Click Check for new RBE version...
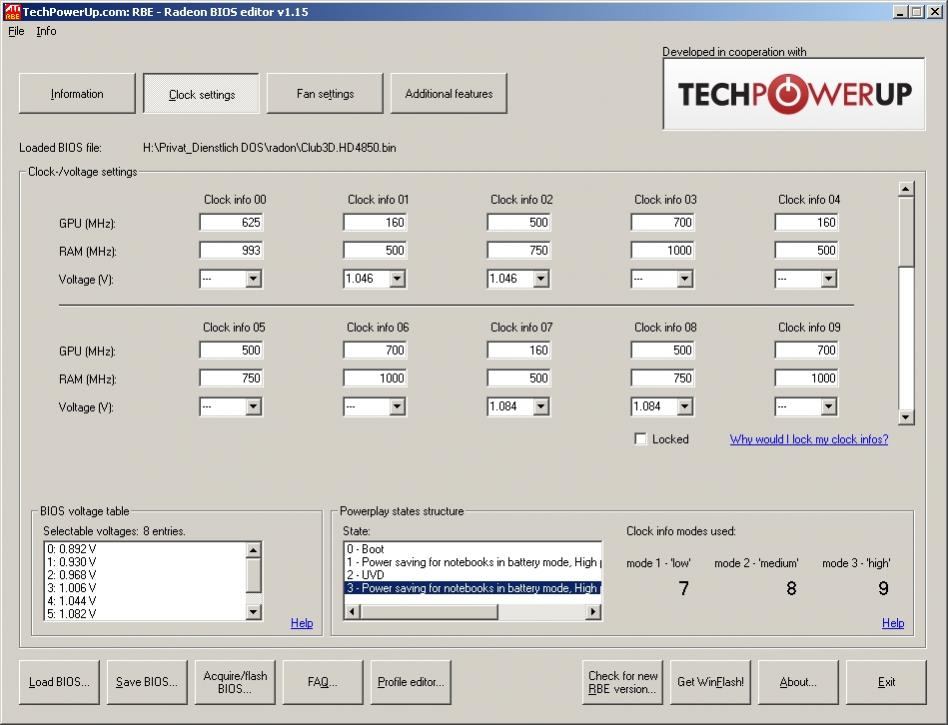948x725 pixels. tap(623, 682)
